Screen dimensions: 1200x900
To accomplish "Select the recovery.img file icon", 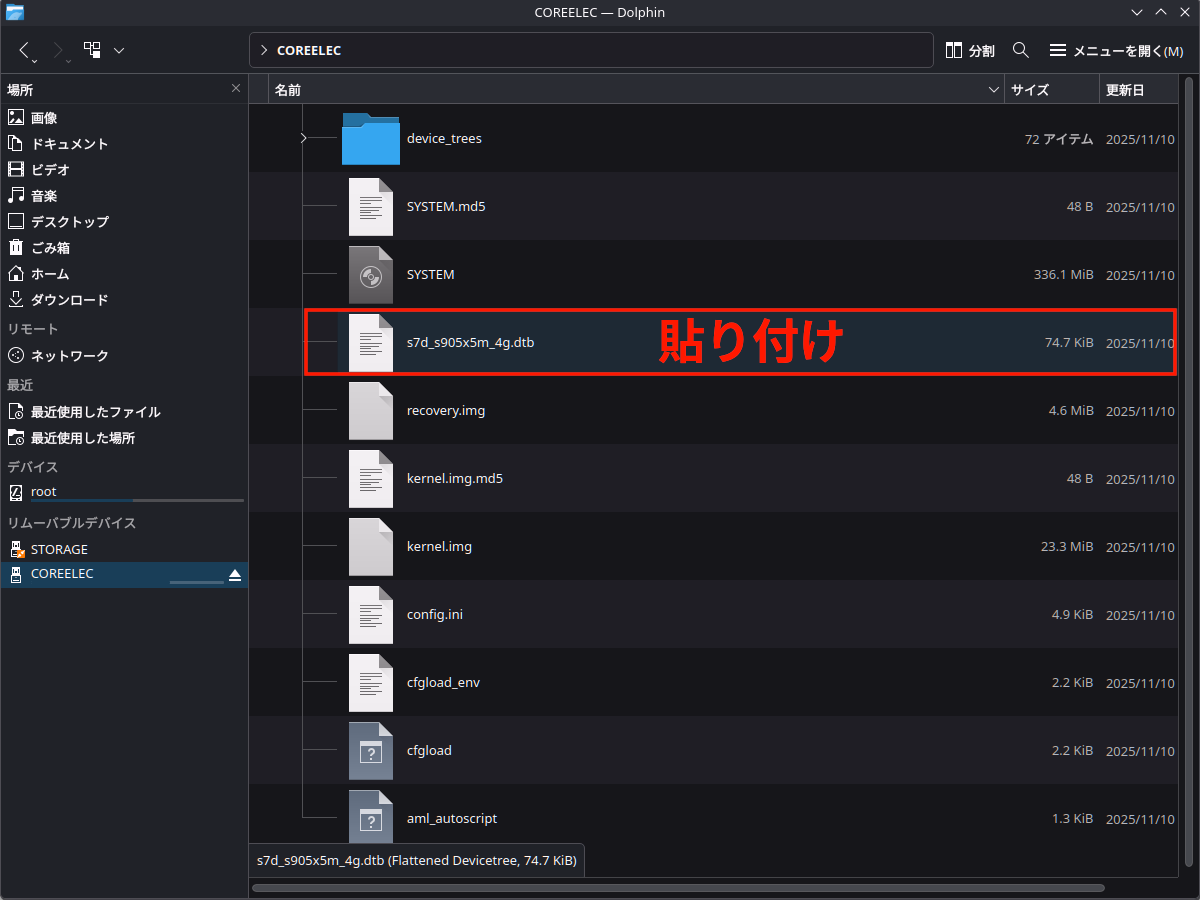I will point(371,410).
